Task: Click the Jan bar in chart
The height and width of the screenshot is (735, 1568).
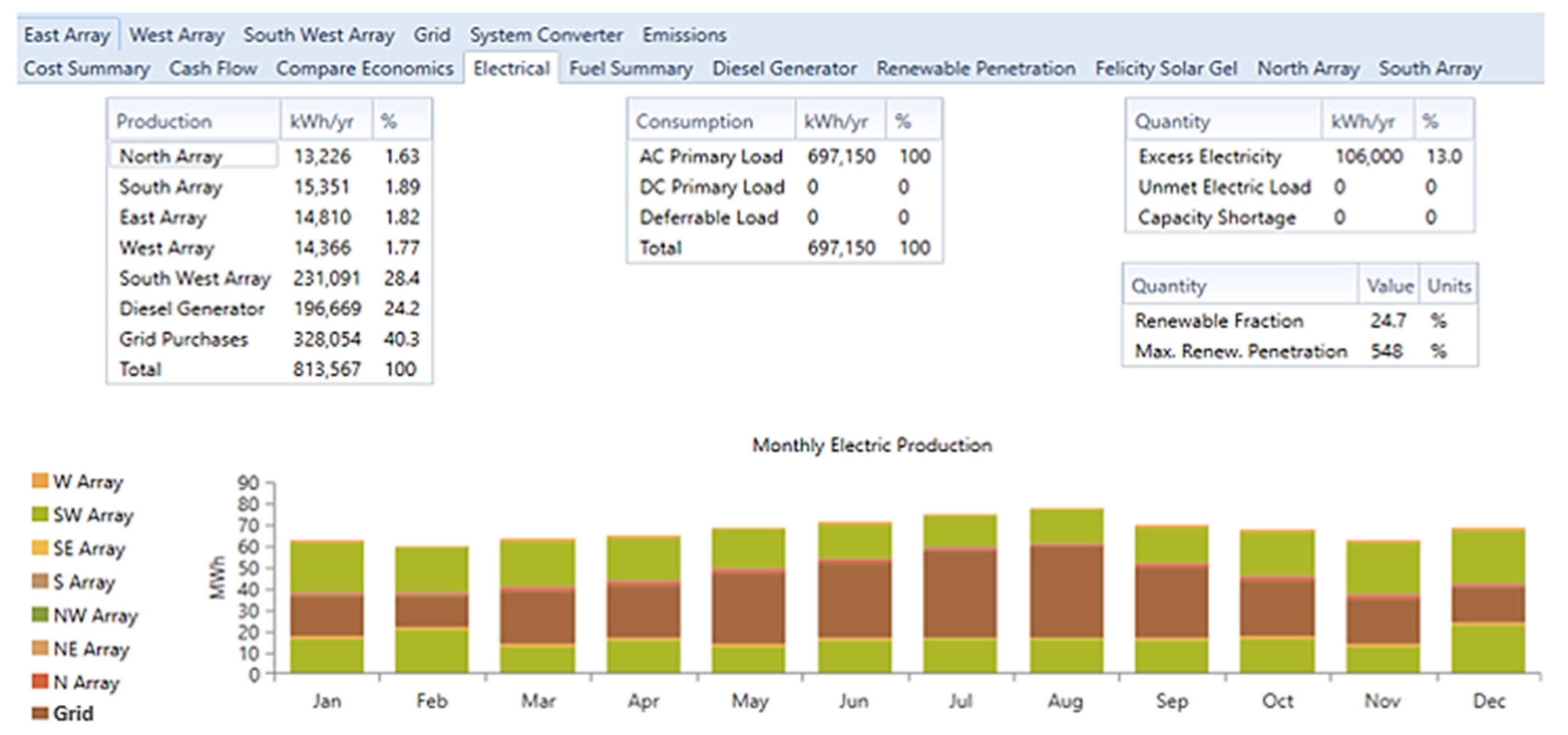Action: coord(327,606)
